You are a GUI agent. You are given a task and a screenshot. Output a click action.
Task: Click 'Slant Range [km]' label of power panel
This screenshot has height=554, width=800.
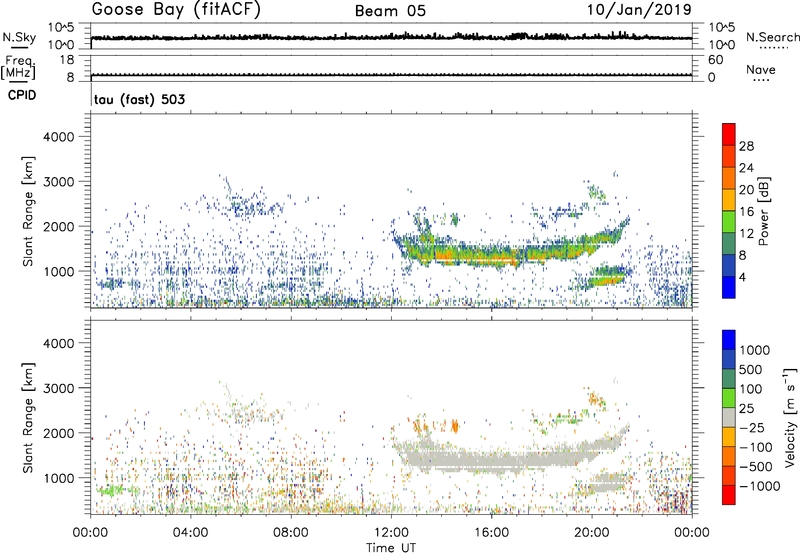click(x=28, y=211)
